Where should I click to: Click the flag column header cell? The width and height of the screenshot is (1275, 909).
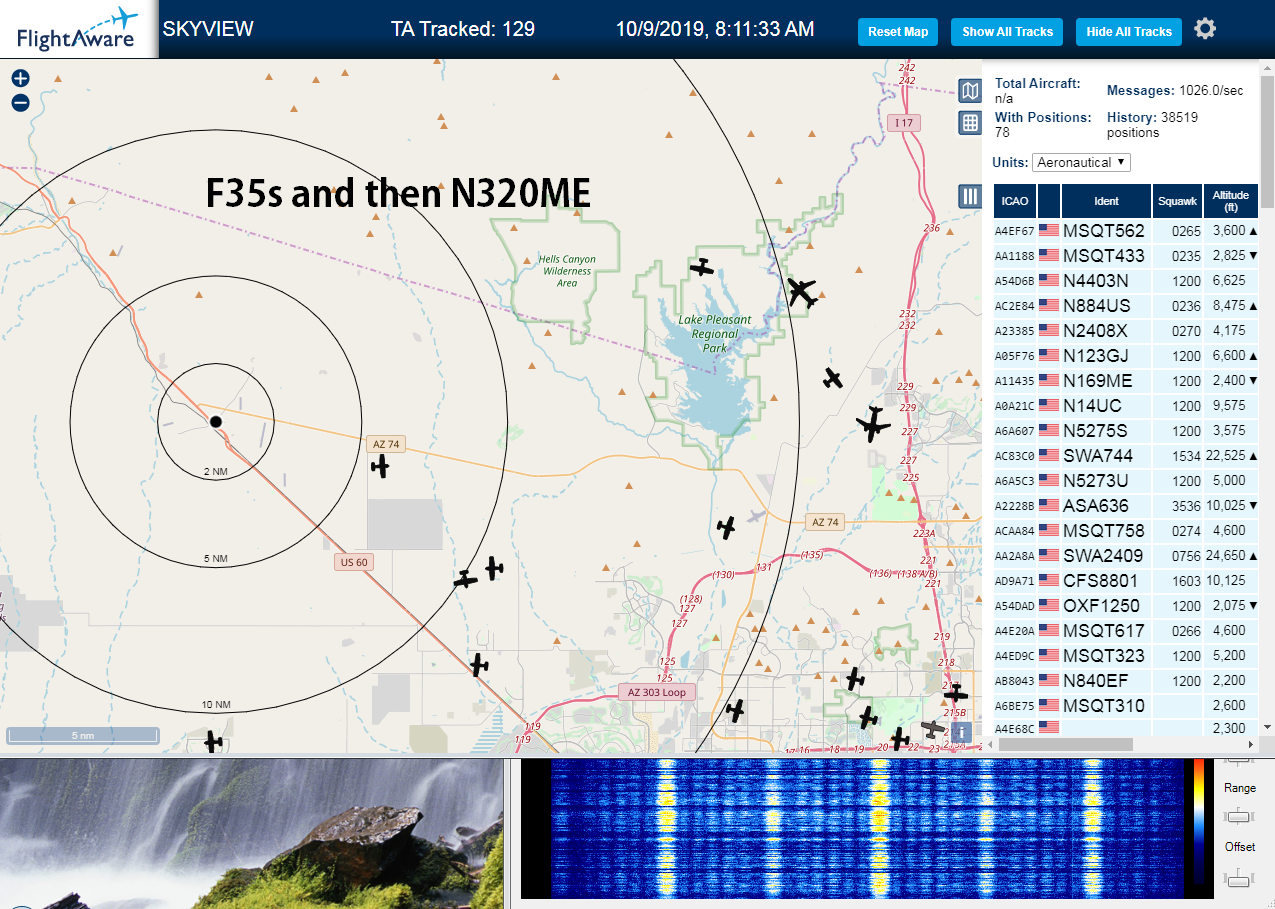click(x=1049, y=201)
